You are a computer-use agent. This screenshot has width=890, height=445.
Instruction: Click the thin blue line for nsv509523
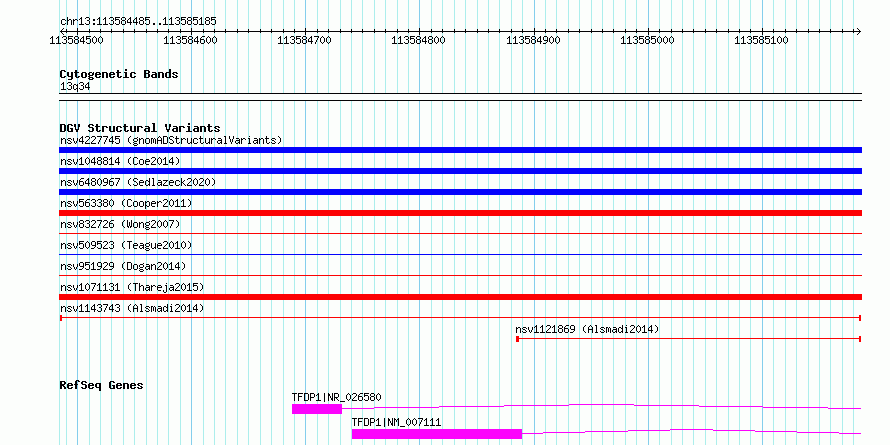click(x=460, y=254)
